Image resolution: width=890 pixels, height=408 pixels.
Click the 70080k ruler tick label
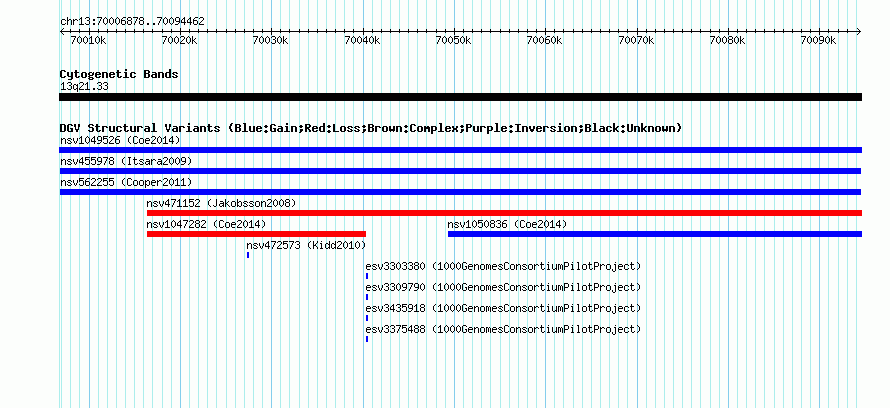pyautogui.click(x=727, y=40)
